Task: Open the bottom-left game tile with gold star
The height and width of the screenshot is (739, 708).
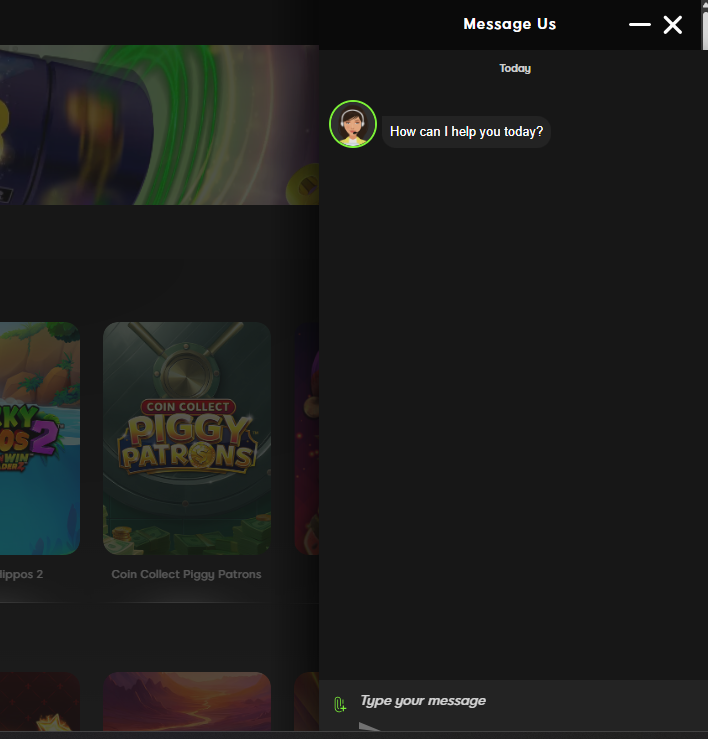Action: tap(40, 704)
